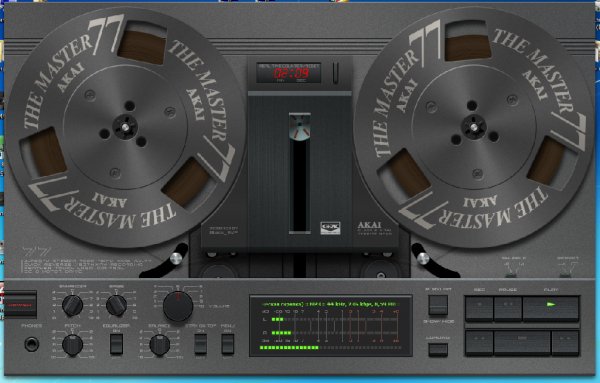Click the fast-forward button on the deck

click(565, 343)
